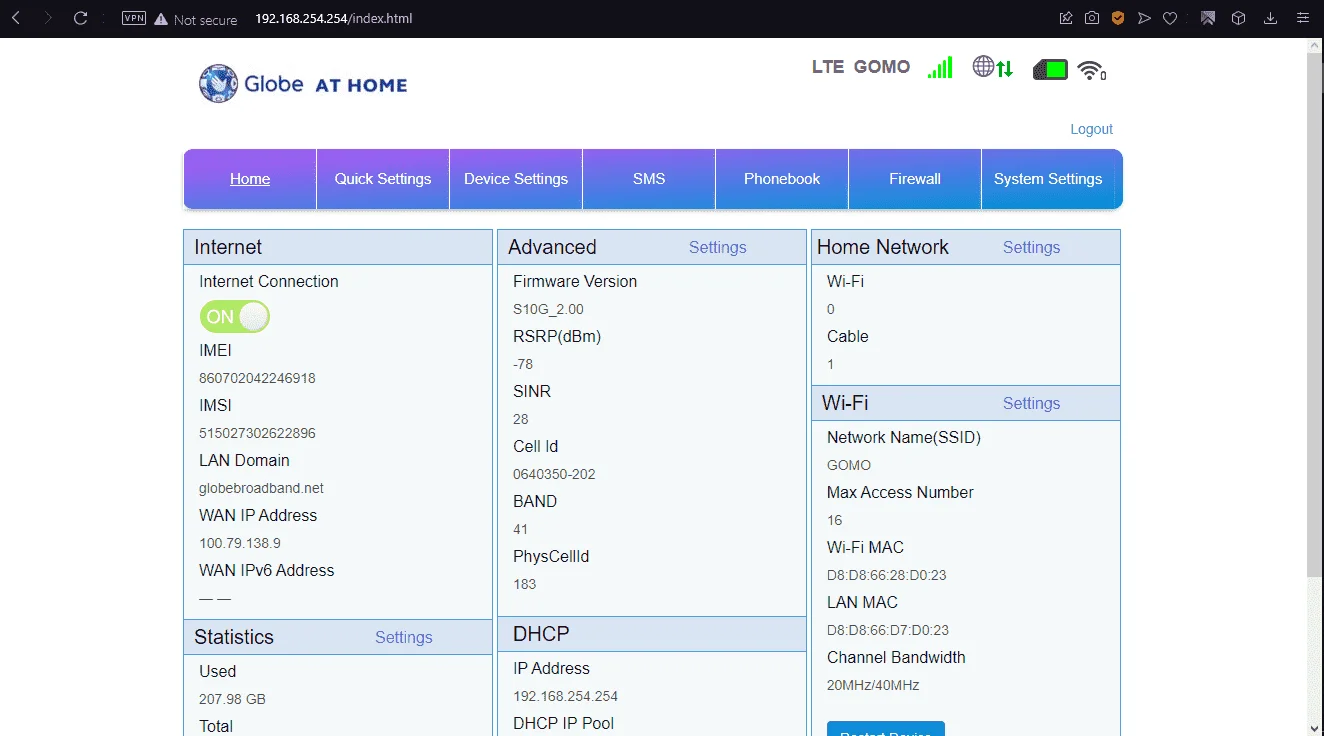Click the grey chevron extension icon
This screenshot has width=1324, height=736.
click(1208, 18)
